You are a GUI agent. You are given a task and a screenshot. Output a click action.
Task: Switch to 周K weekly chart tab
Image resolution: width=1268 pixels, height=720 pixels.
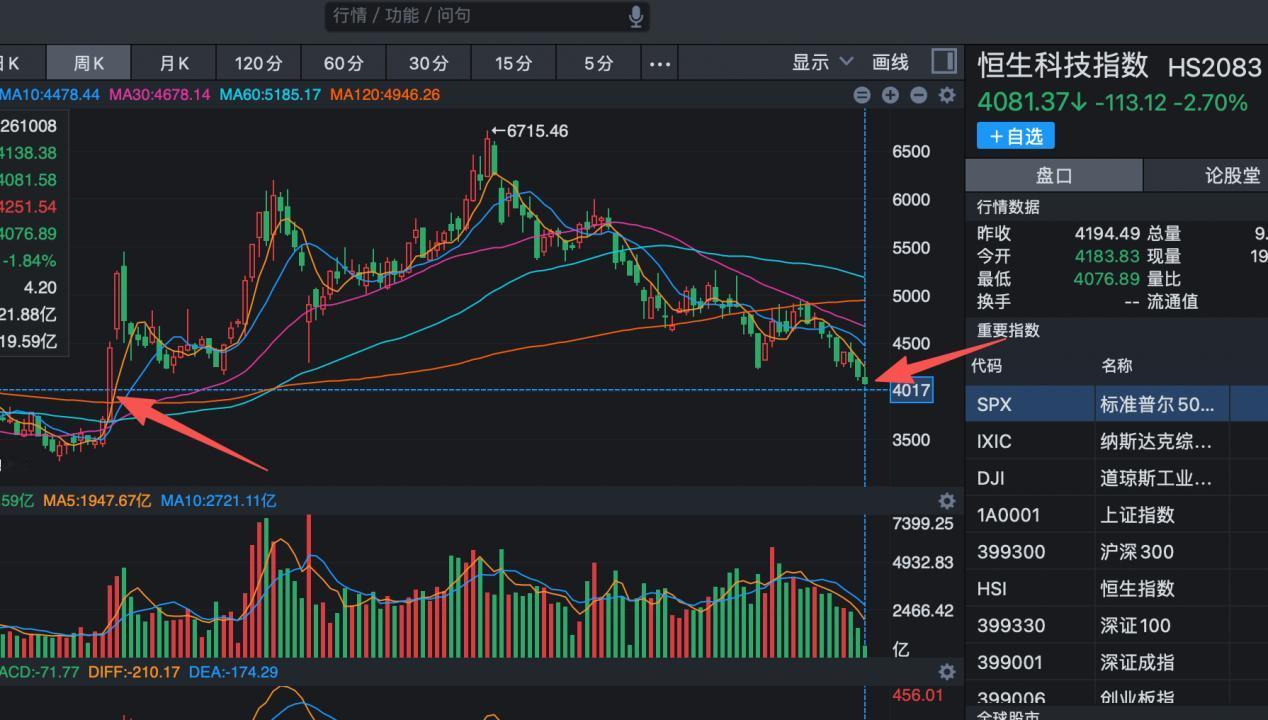[89, 63]
